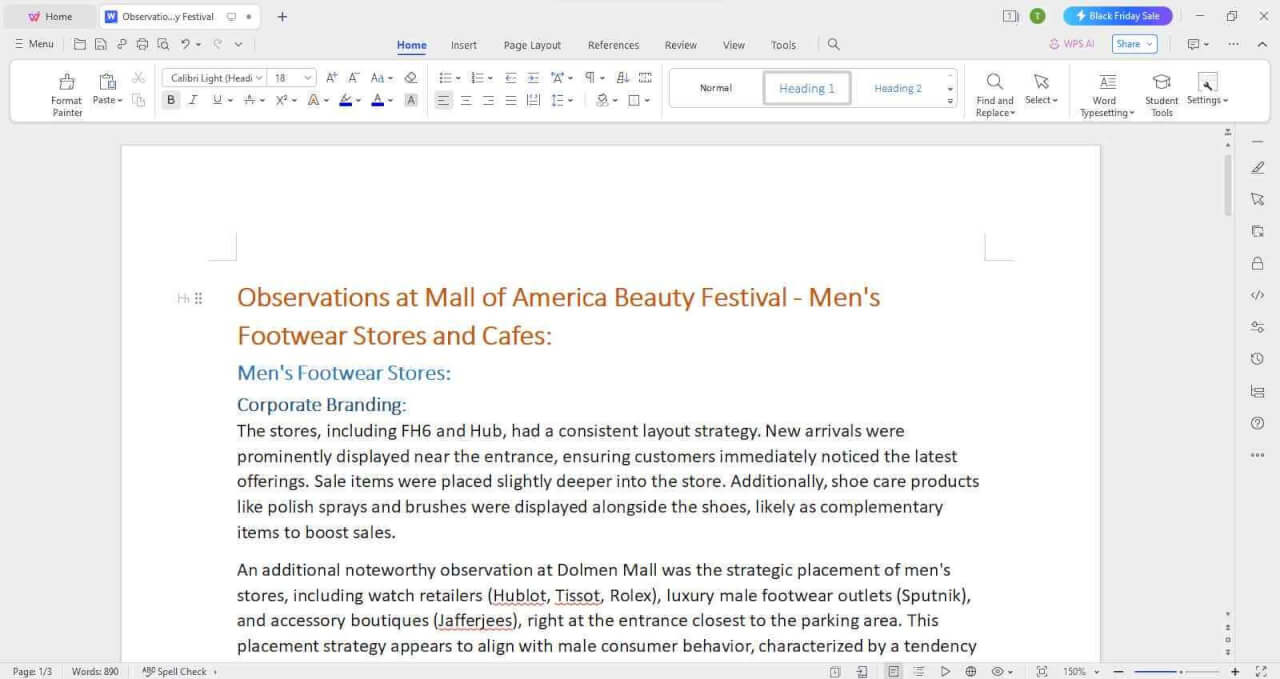
Task: Apply highlight color to text
Action: coord(344,100)
